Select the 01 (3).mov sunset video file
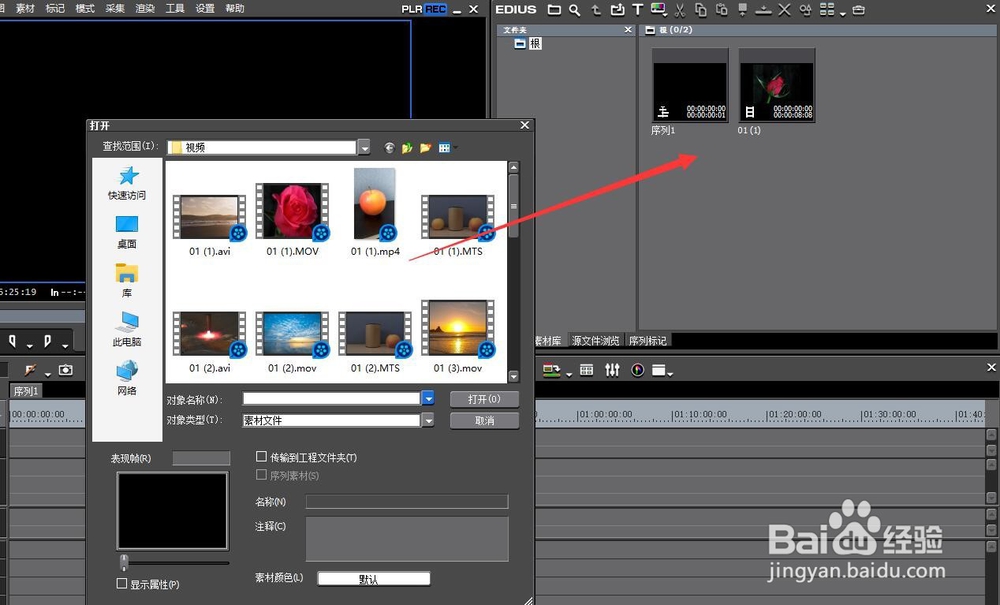The width and height of the screenshot is (1000, 605). tap(458, 336)
